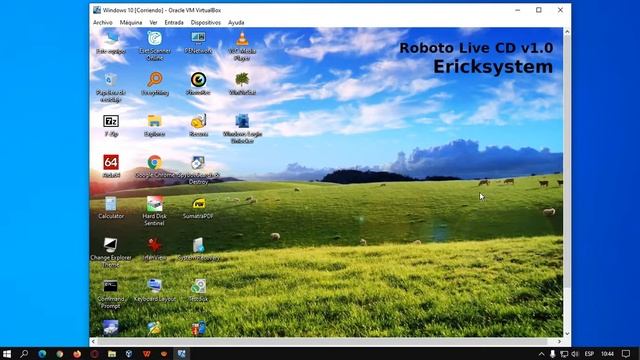The image size is (640, 360).
Task: Change ESP input language indicator
Action: [x=589, y=353]
